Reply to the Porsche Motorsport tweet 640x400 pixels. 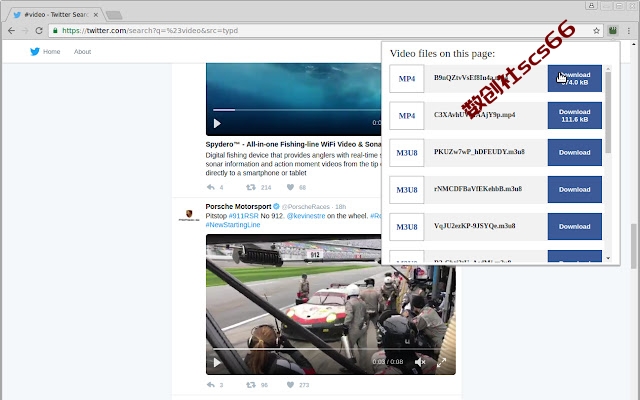(211, 384)
